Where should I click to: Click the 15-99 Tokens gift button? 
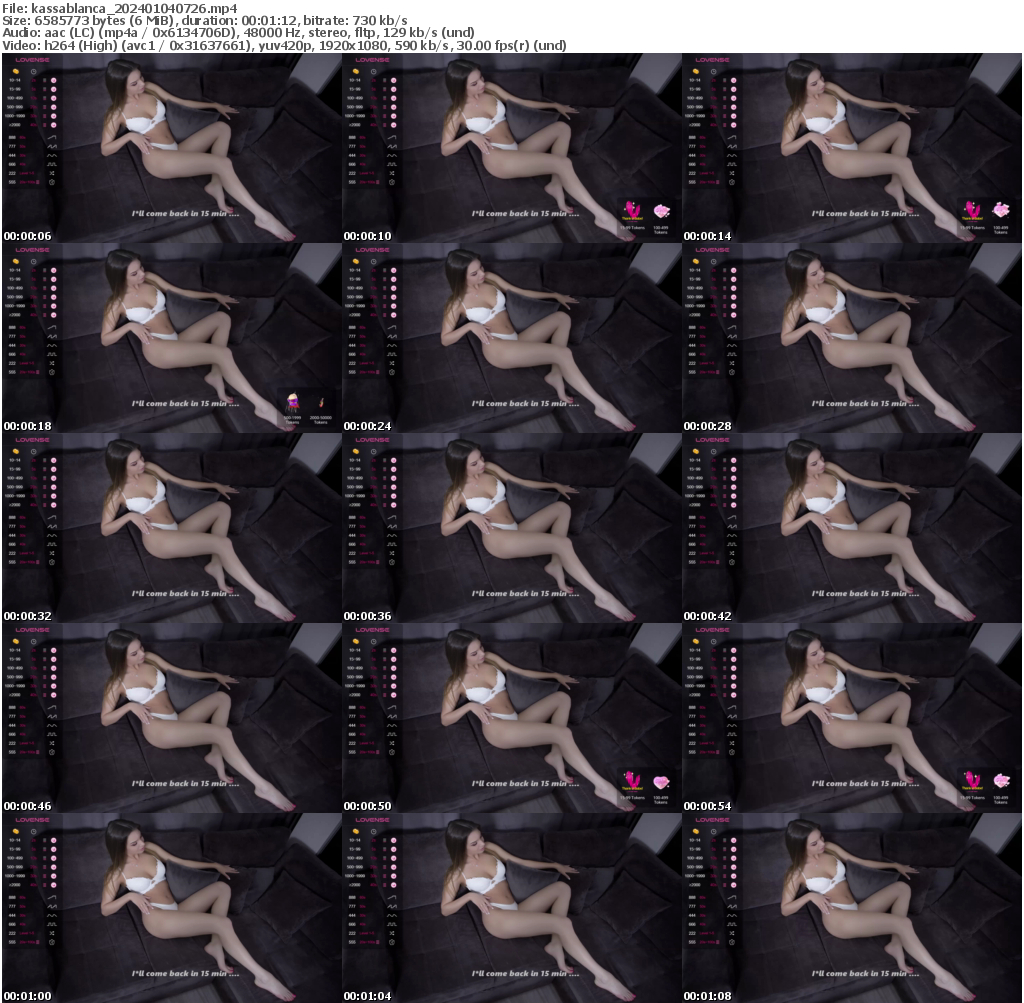(x=632, y=228)
